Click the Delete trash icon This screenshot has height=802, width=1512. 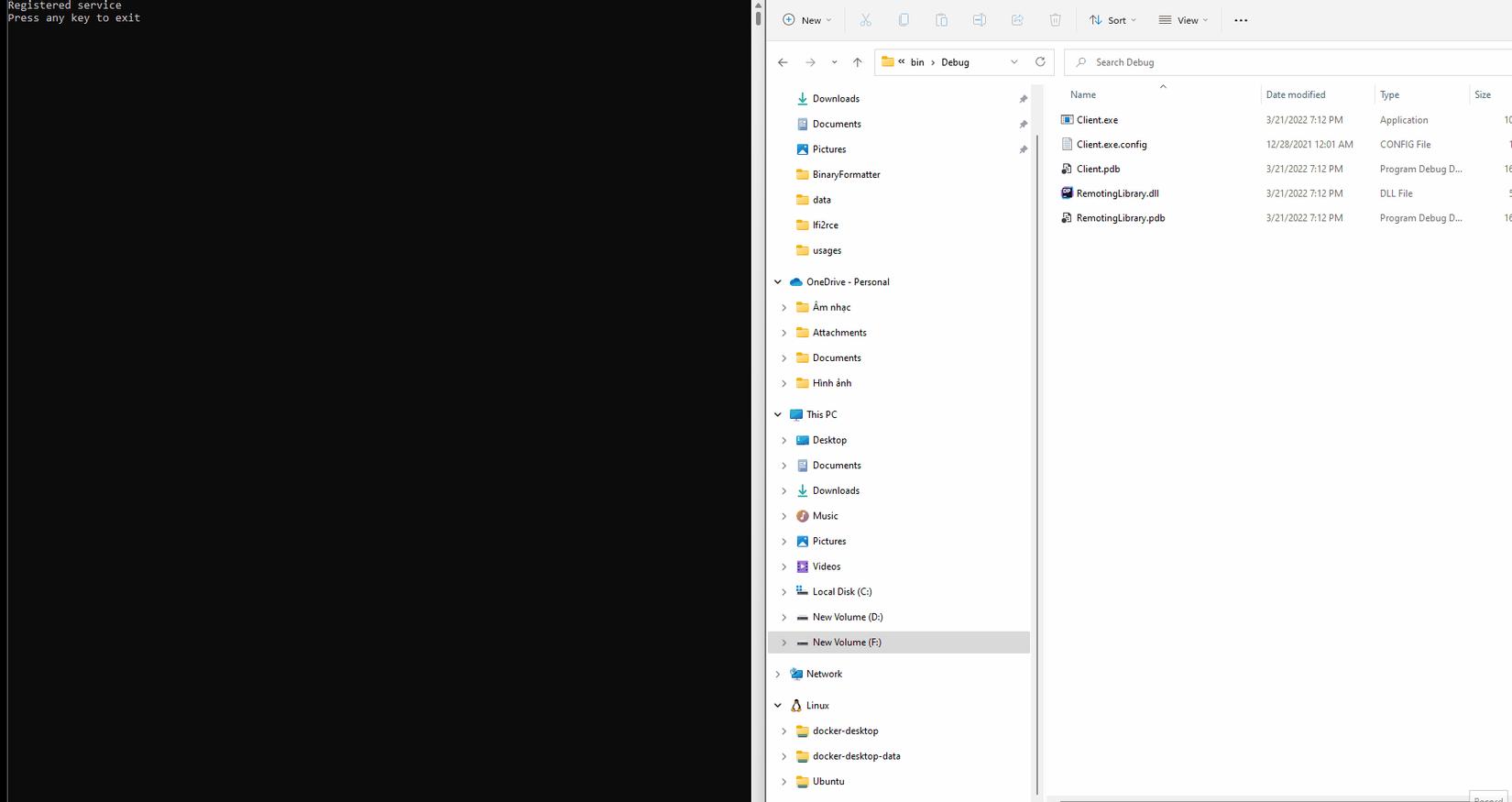click(1056, 20)
